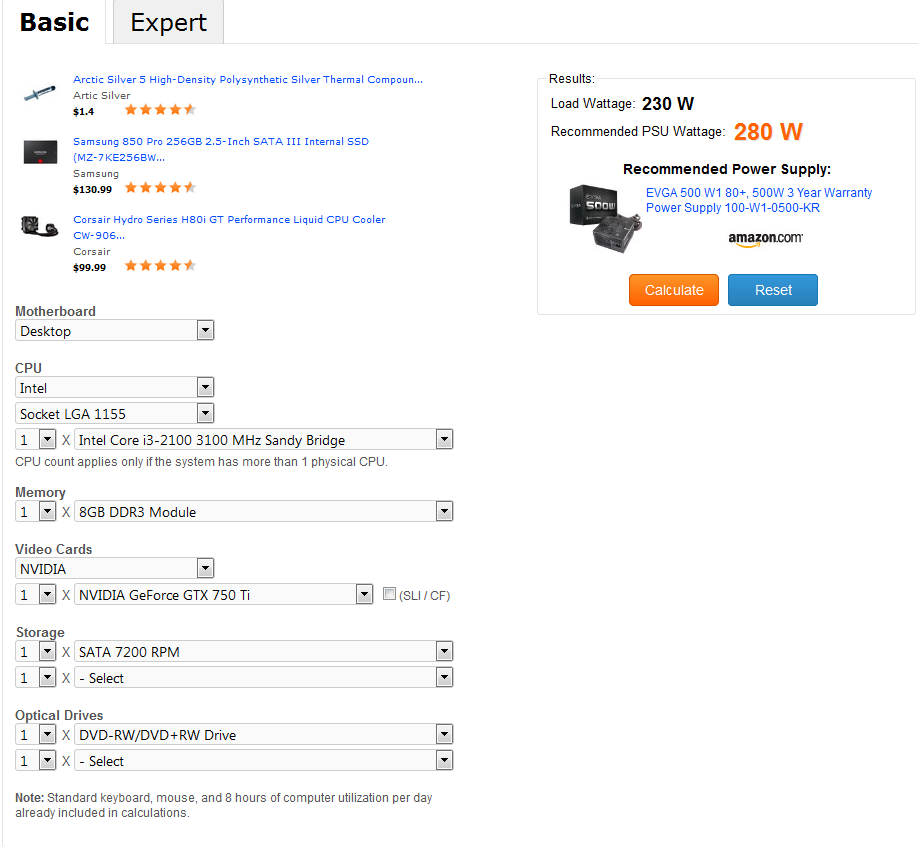Open the Samsung 850 Pro SSD link

221,149
